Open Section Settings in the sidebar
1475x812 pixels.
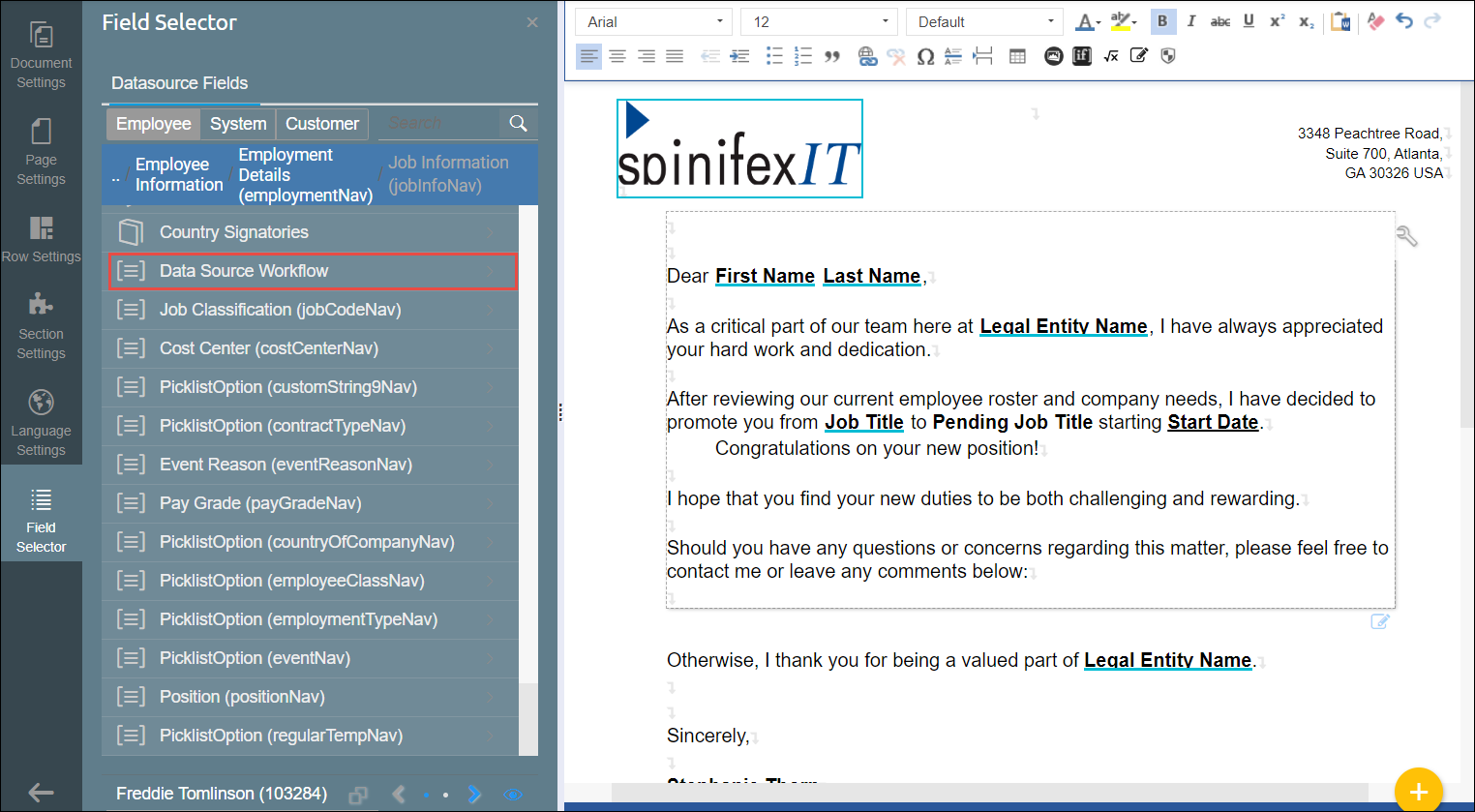[41, 324]
